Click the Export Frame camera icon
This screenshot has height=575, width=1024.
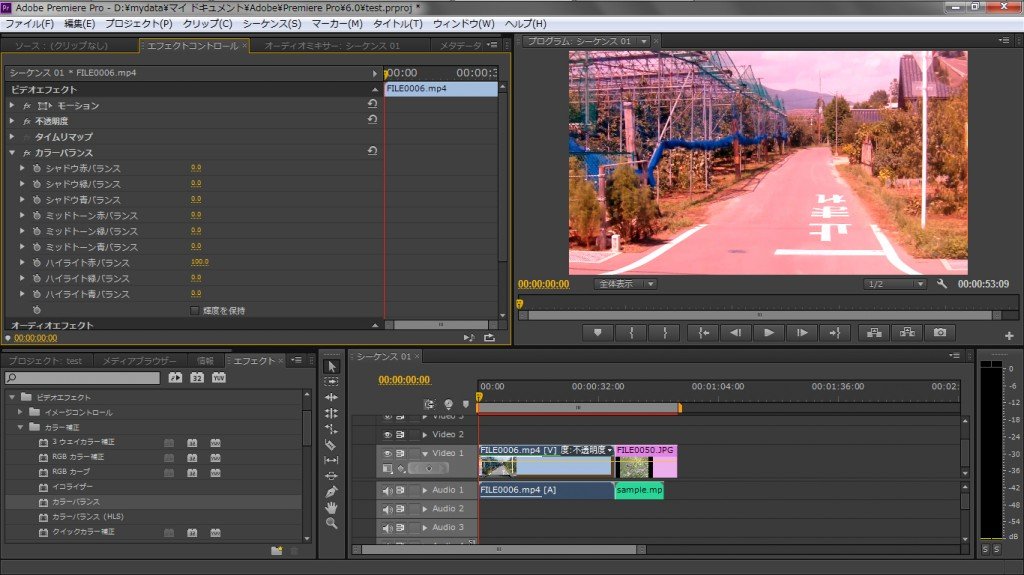click(x=940, y=333)
